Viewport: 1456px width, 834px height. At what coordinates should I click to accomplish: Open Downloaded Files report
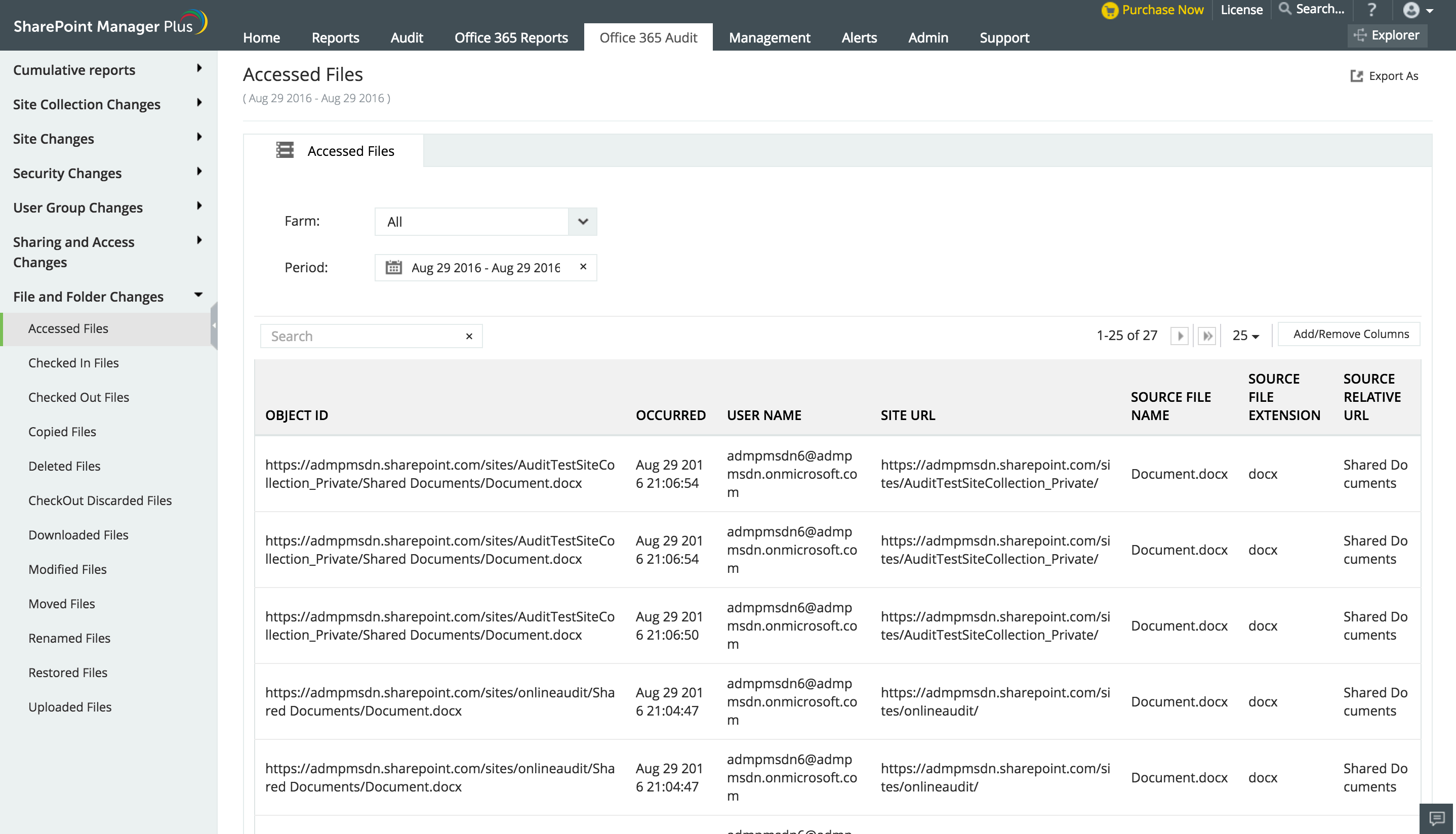tap(78, 535)
